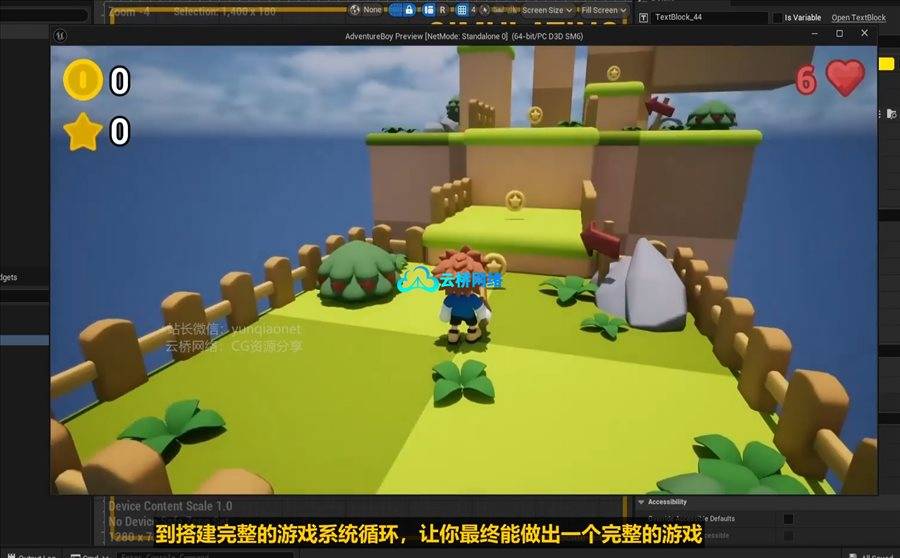
Task: Click the TextBlock_44 name field
Action: [708, 18]
